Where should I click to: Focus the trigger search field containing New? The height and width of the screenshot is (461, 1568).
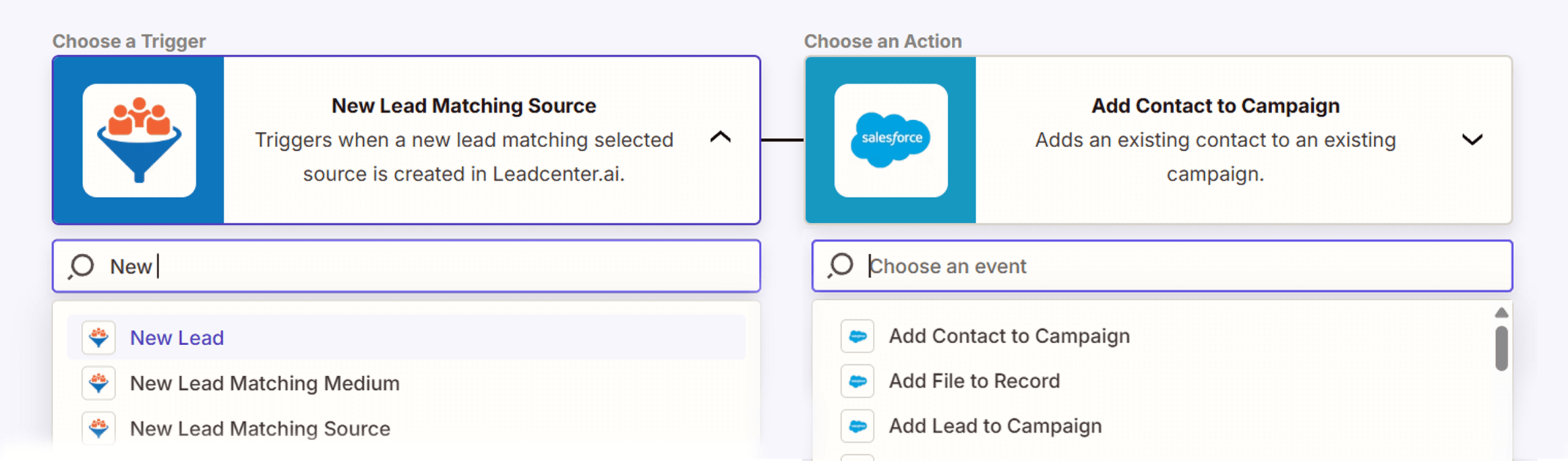(x=406, y=266)
